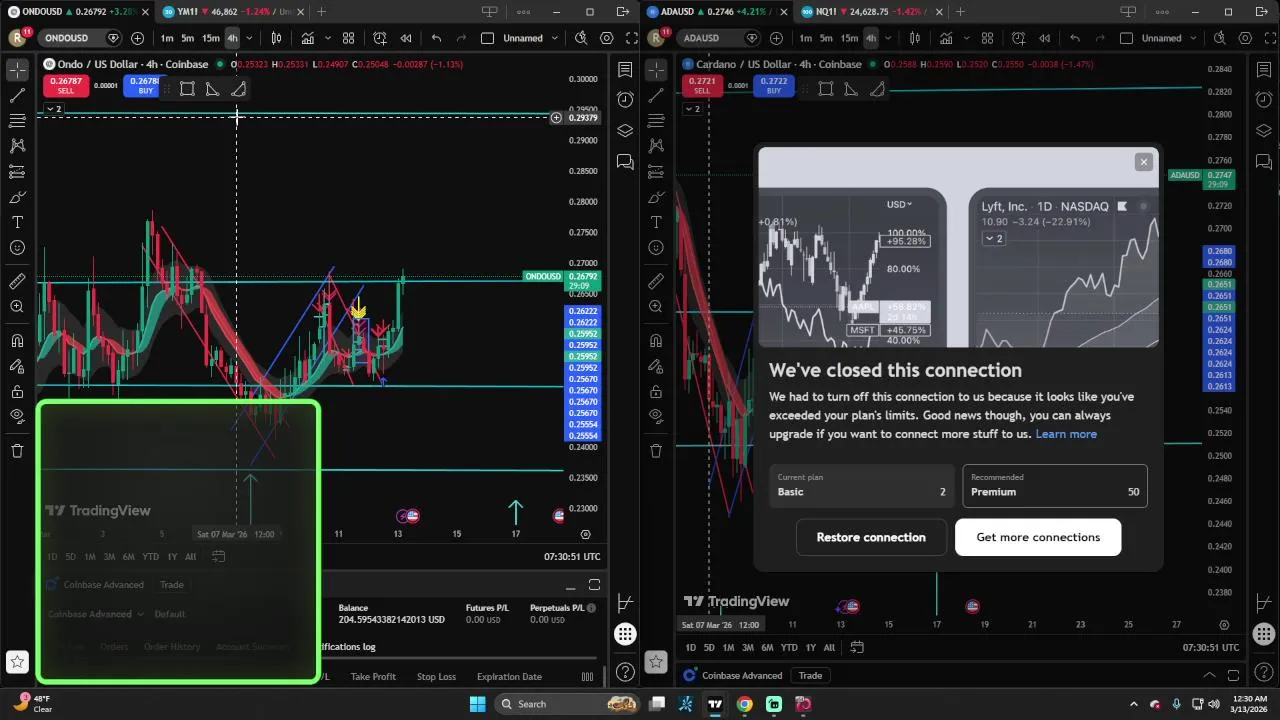
Task: Open the Windows taskbar Search box
Action: 567,704
